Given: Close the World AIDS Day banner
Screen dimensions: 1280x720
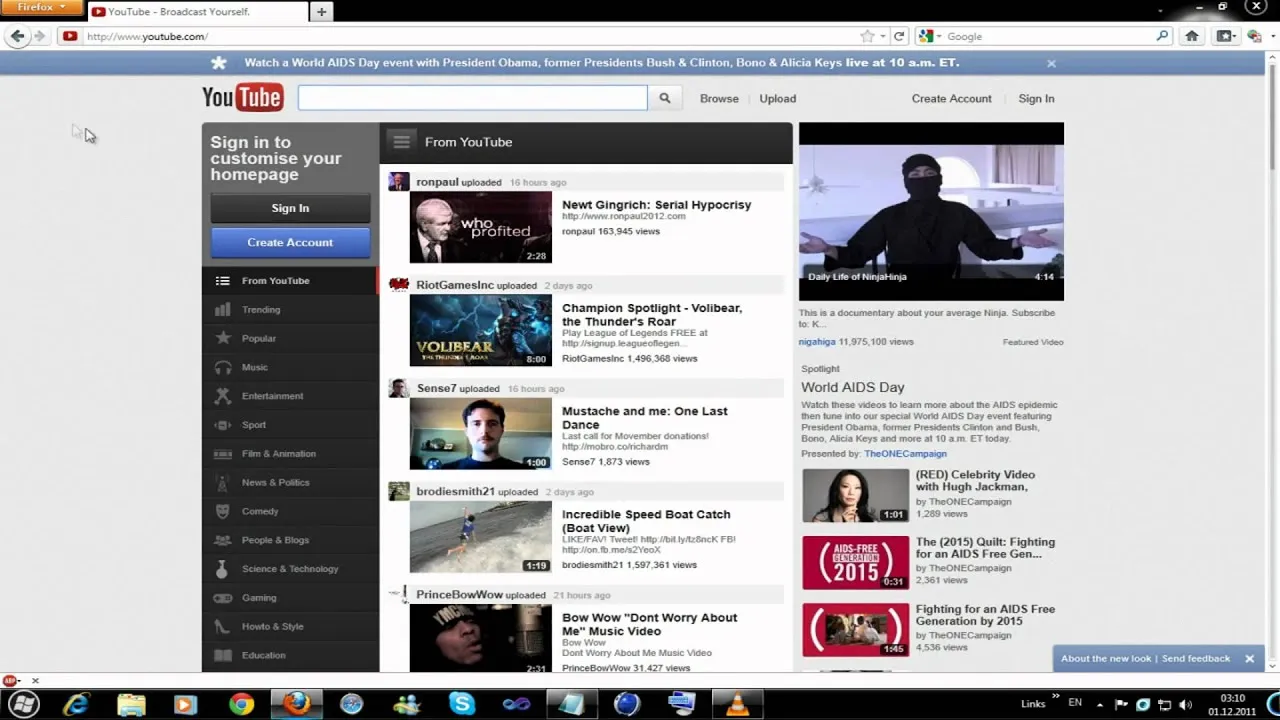Looking at the screenshot, I should [1051, 63].
